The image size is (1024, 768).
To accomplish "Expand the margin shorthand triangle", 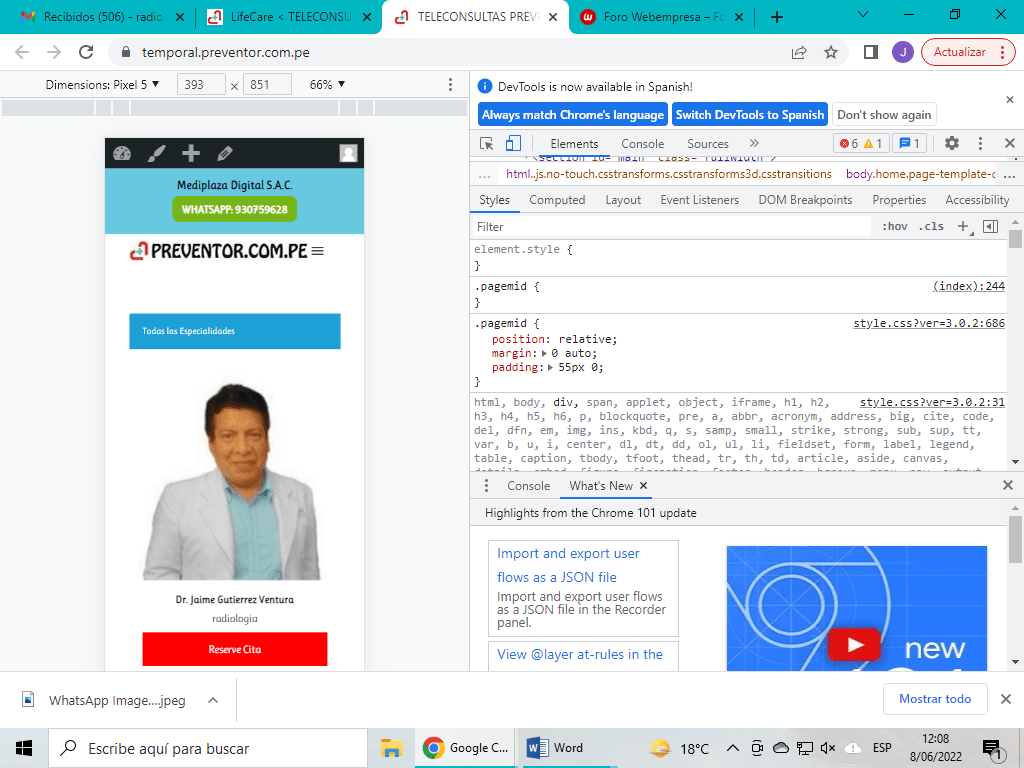I will click(544, 353).
